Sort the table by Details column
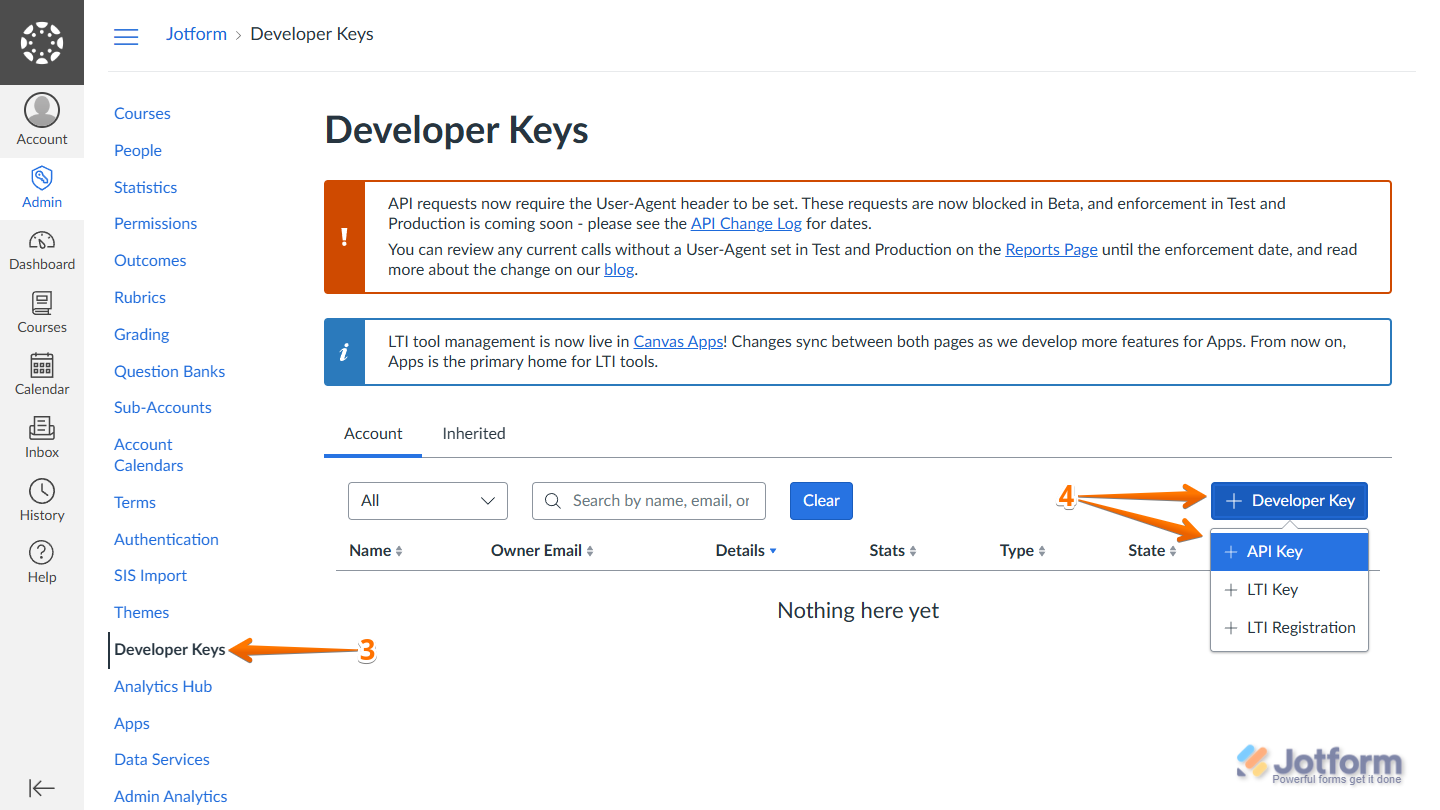This screenshot has width=1440, height=810. (746, 551)
